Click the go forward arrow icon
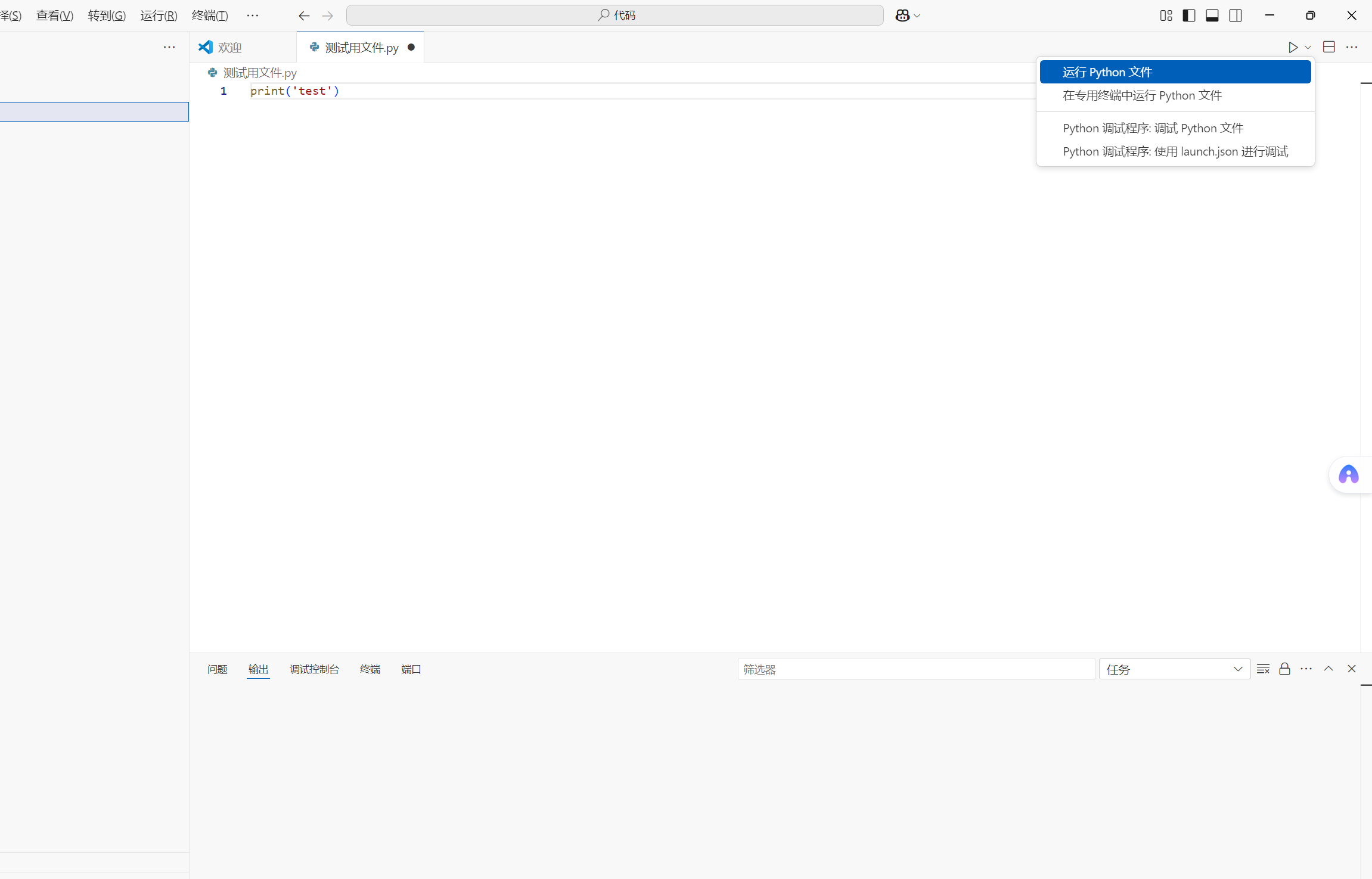 pyautogui.click(x=327, y=15)
